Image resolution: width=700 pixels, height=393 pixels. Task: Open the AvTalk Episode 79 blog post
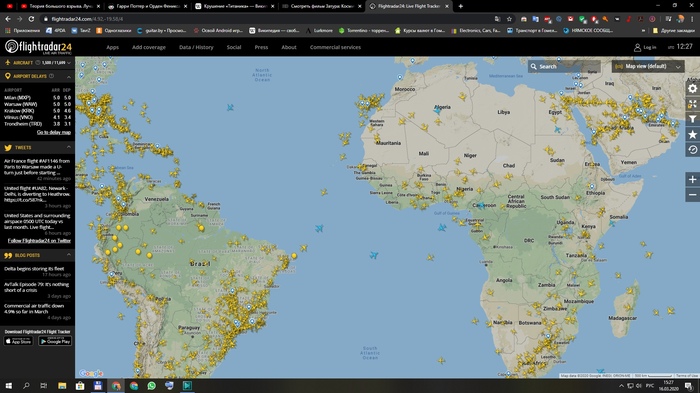click(37, 287)
